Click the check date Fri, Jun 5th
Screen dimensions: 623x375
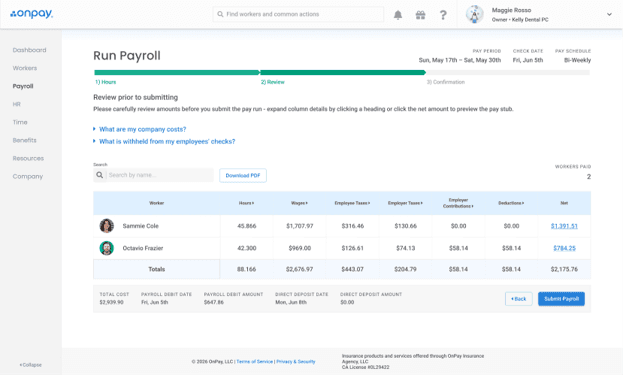click(x=528, y=60)
